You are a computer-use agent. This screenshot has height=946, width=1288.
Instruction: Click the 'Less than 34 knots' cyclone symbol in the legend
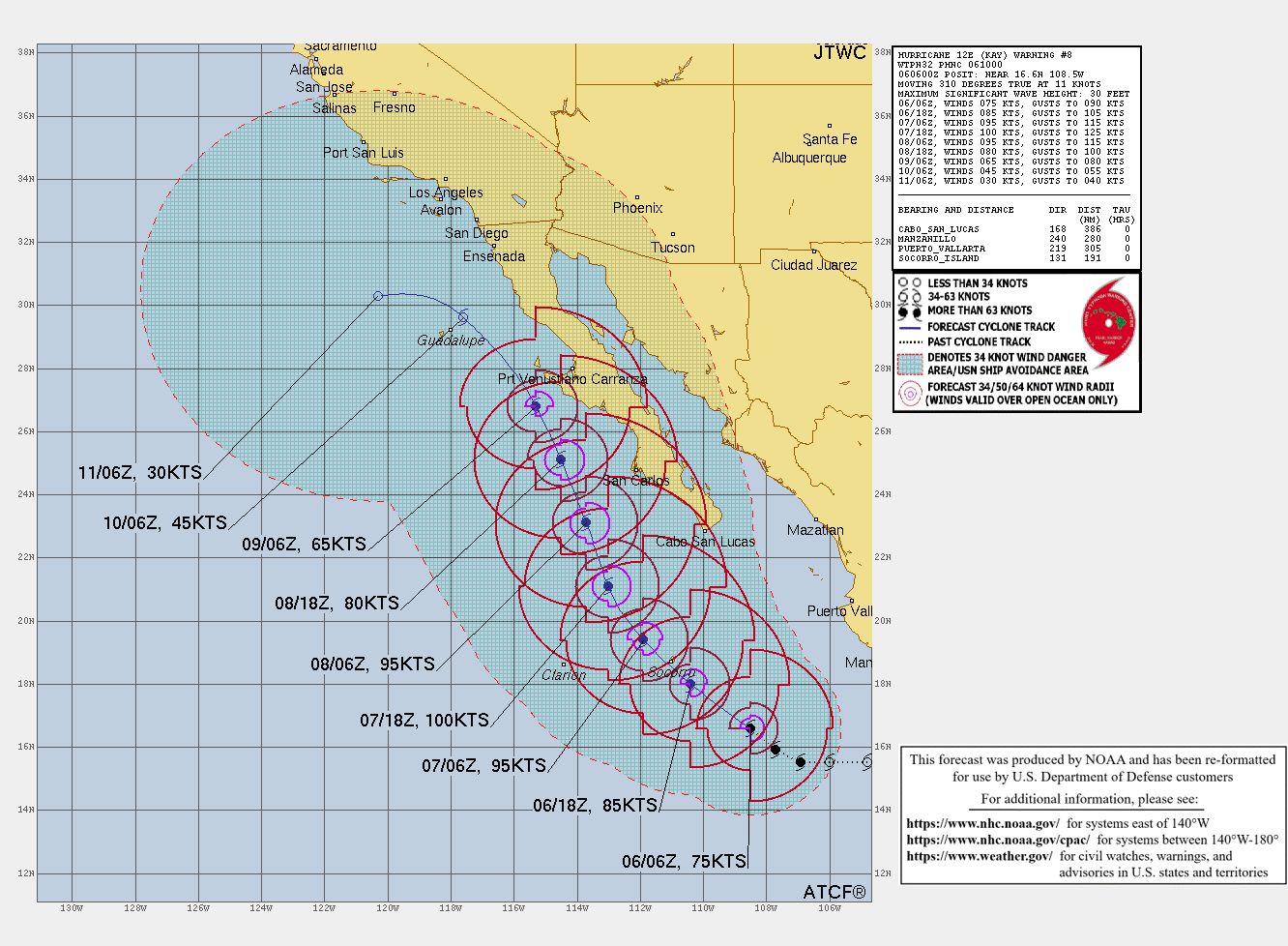(x=910, y=283)
